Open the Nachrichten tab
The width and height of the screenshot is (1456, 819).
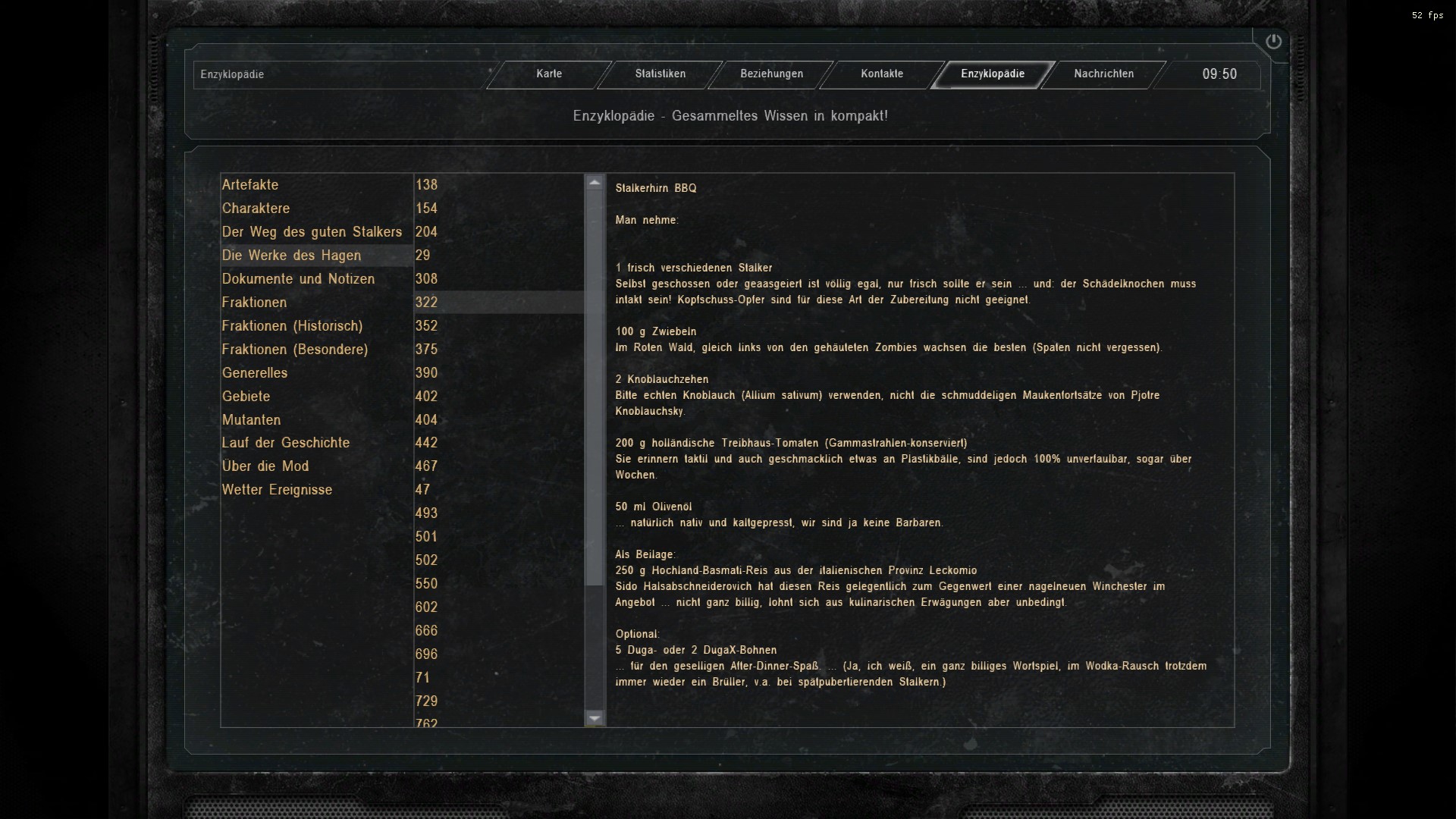click(x=1103, y=74)
